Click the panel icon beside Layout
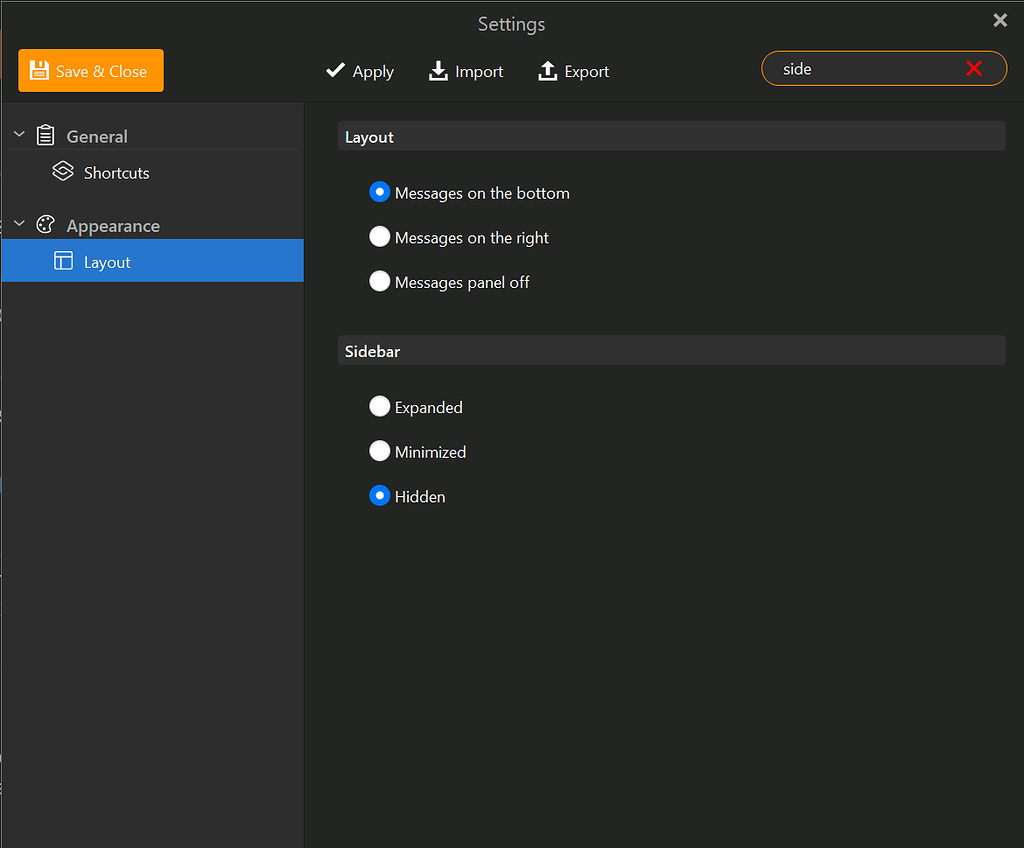Screen dimensions: 1024x848 click(62, 261)
